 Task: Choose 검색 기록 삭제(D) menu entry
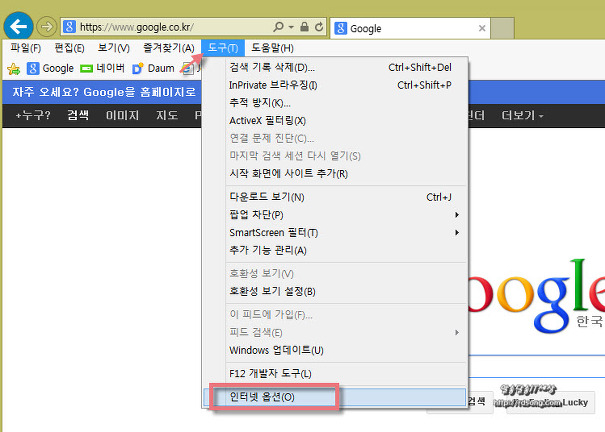(x=272, y=67)
